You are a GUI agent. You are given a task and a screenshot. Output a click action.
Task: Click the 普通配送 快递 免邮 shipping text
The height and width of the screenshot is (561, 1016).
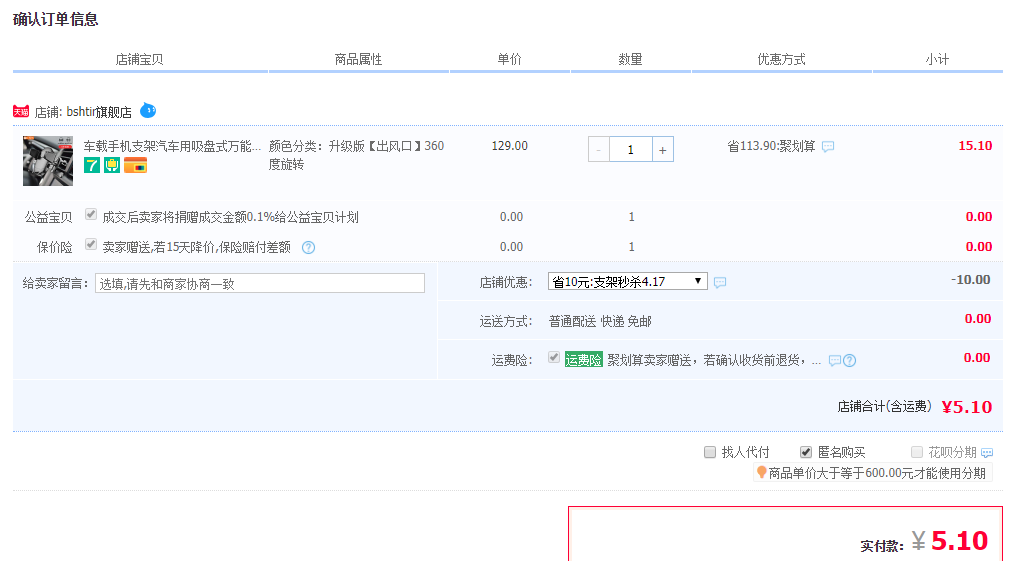click(x=600, y=321)
